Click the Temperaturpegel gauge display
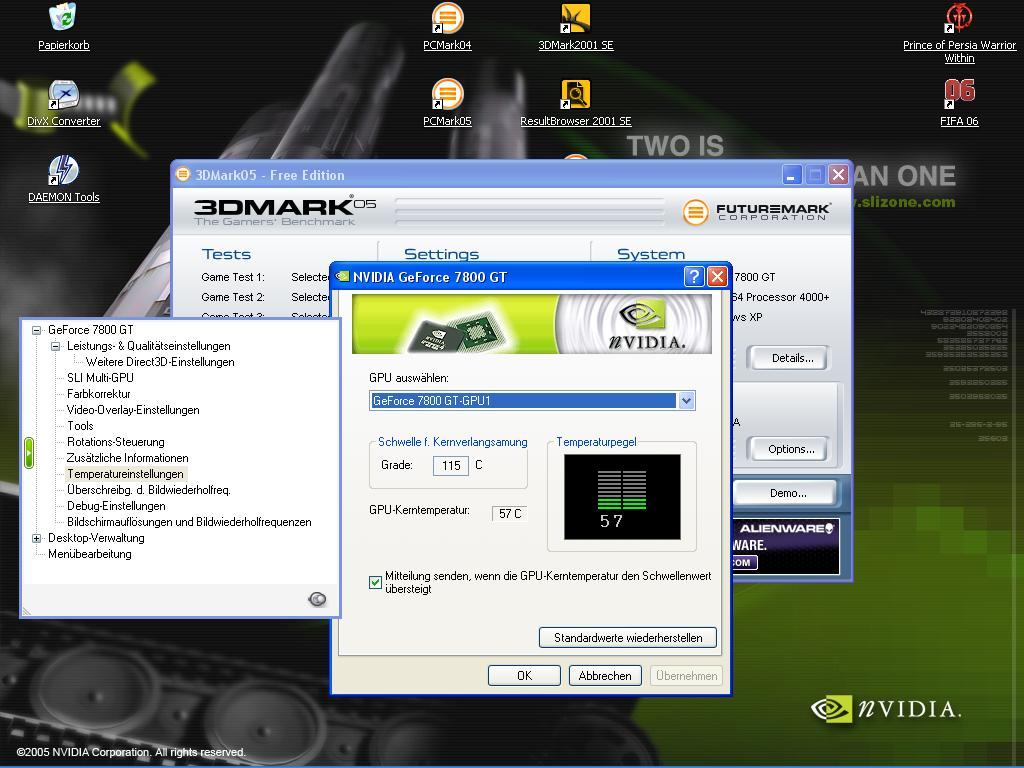 pyautogui.click(x=622, y=497)
